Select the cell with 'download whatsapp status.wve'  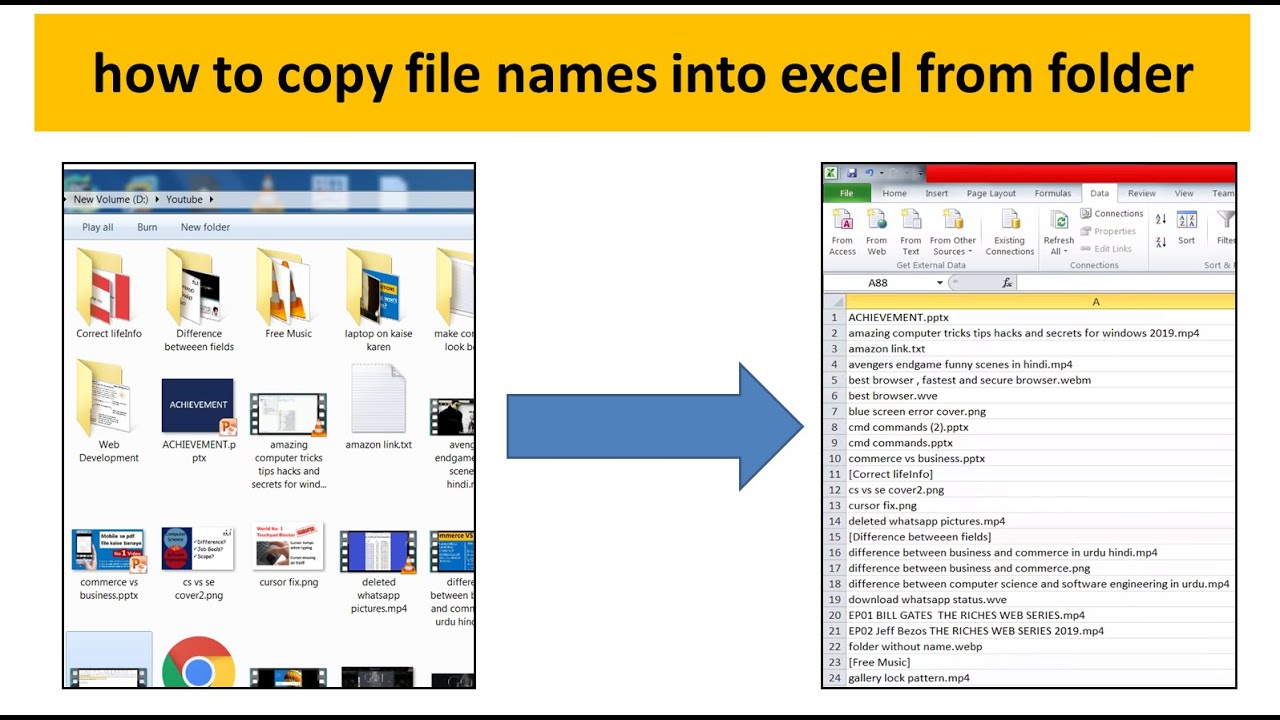[x=1040, y=600]
